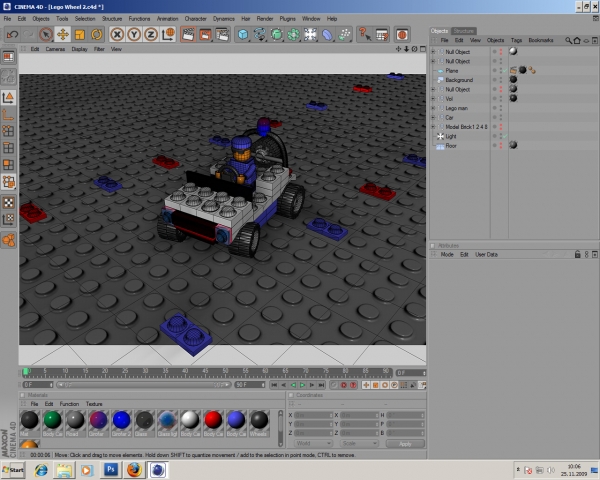600x480 pixels.
Task: Jump to the animation end
Action: [x=321, y=385]
